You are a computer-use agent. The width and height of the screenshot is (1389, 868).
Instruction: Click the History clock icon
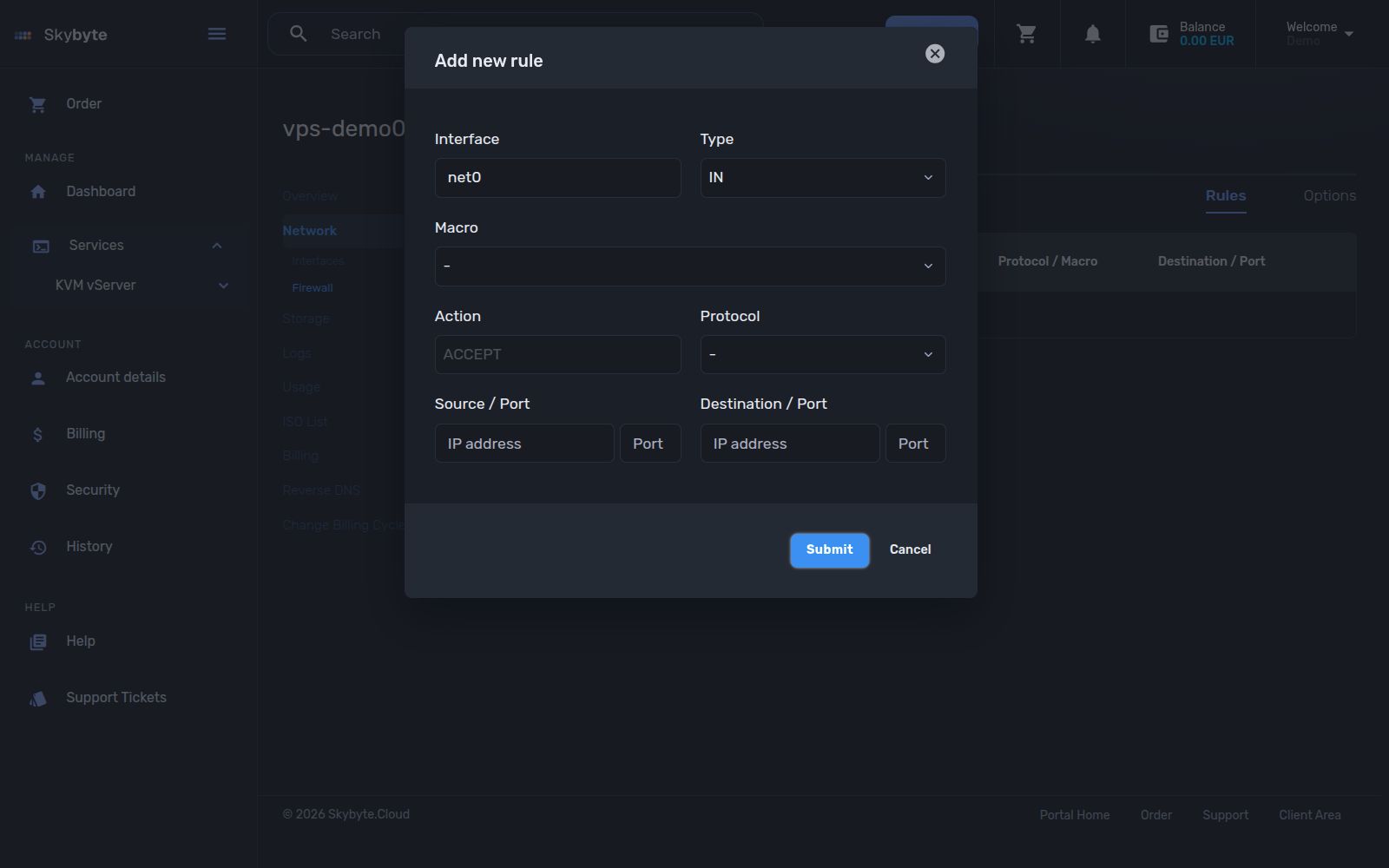pyautogui.click(x=38, y=547)
